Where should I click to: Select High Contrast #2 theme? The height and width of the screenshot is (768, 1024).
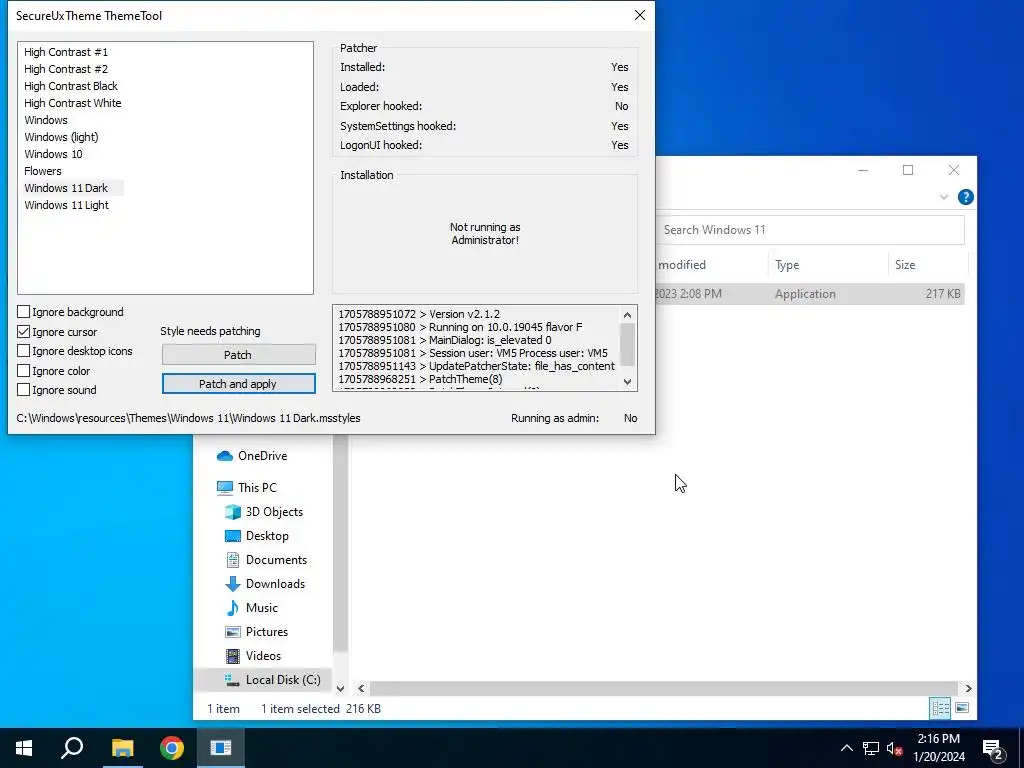tap(66, 69)
